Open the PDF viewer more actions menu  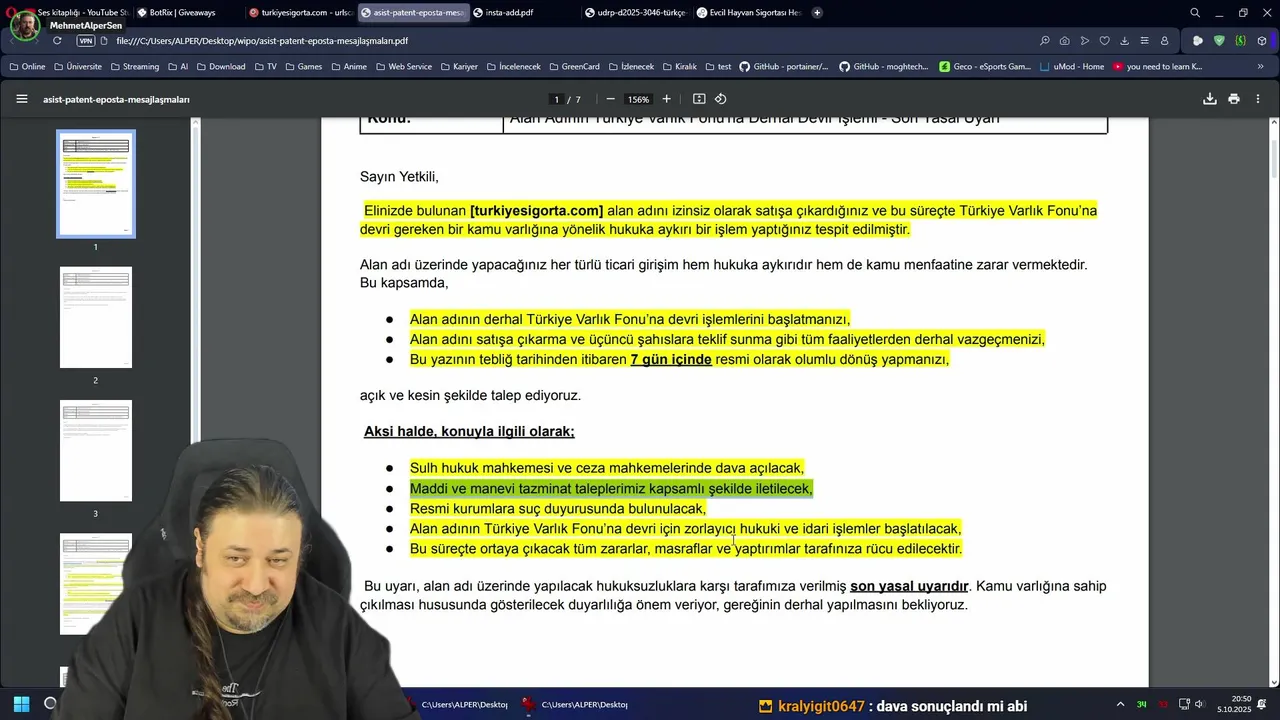[1258, 99]
